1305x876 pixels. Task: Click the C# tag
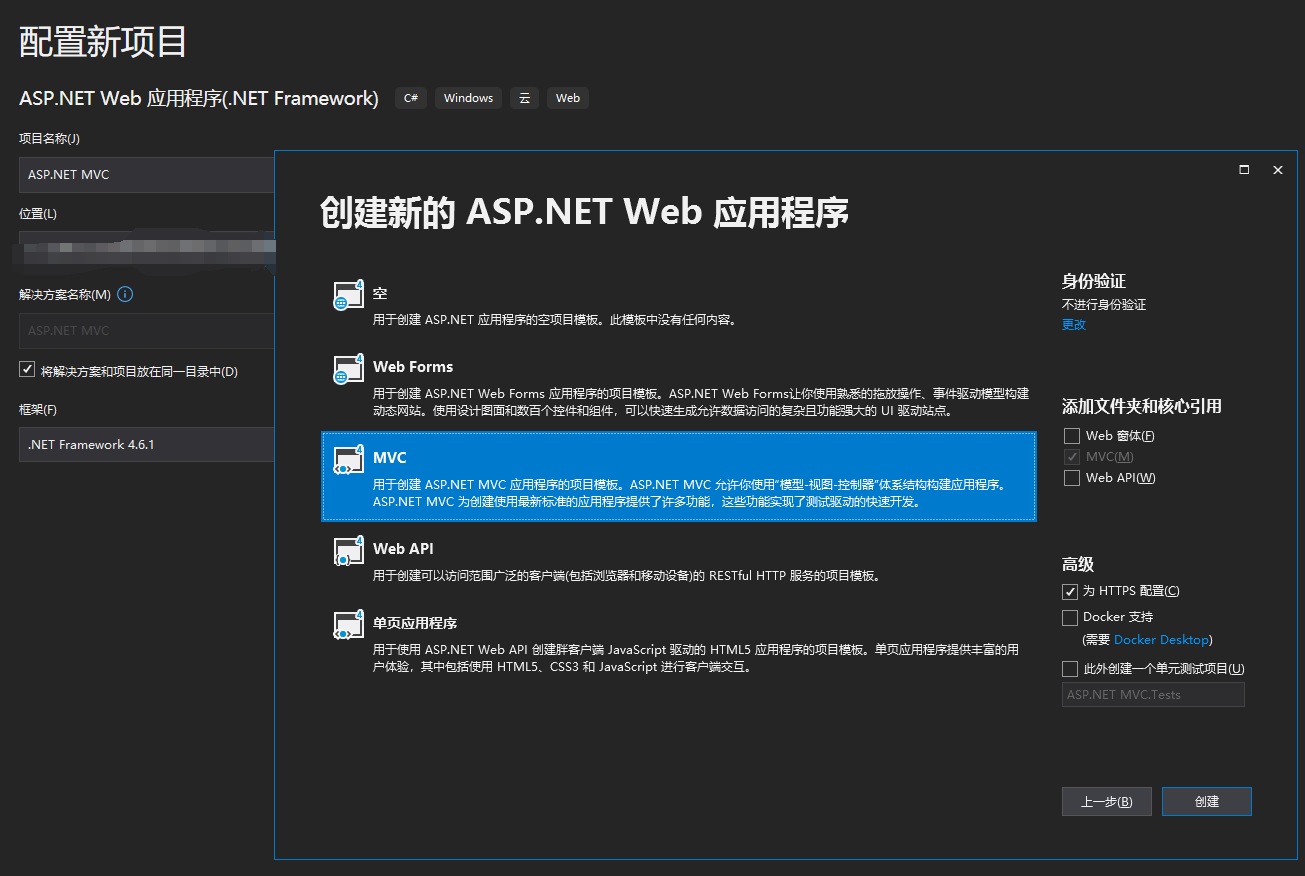(411, 98)
